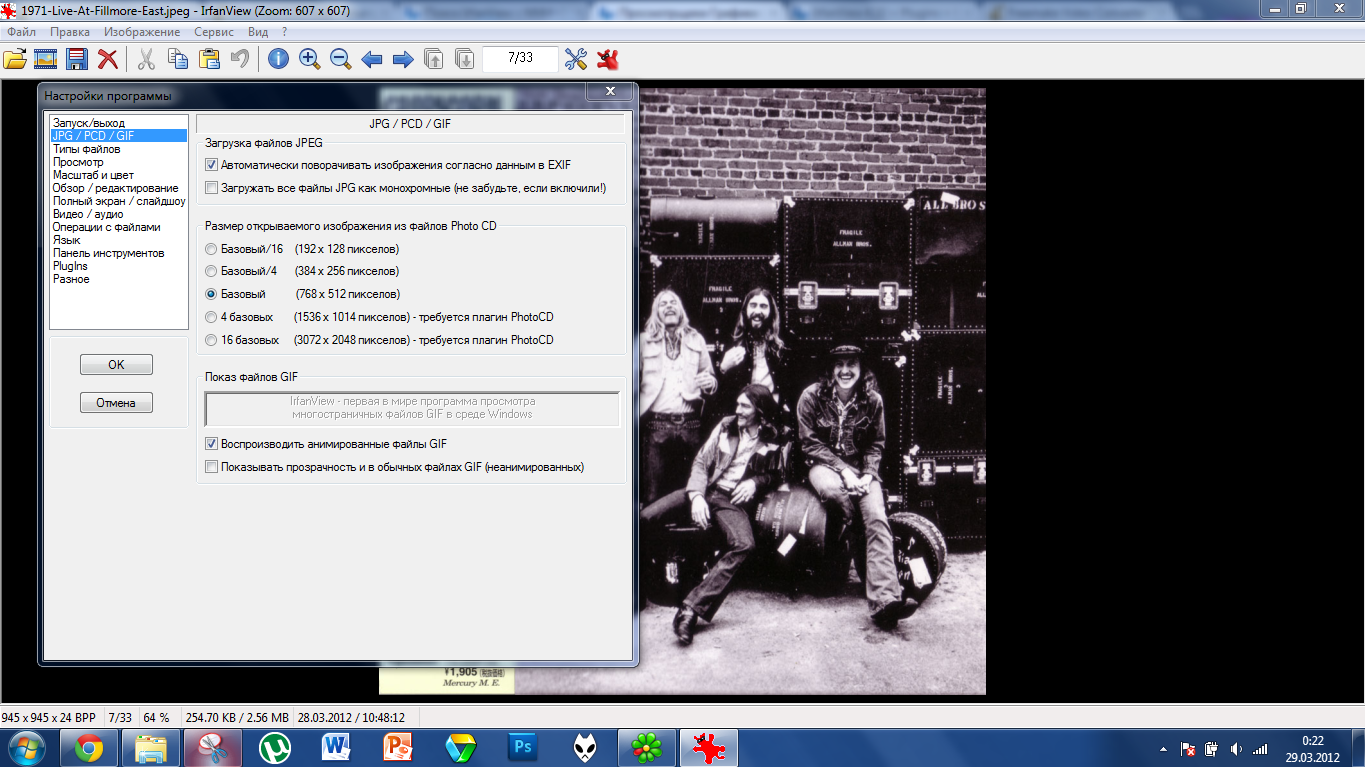Select the Базовый (768 x 512) radio button

point(211,295)
